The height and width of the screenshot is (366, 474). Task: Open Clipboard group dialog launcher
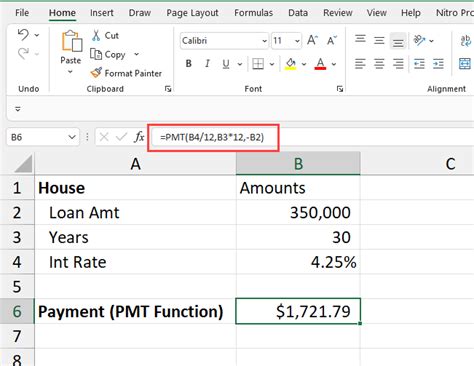[x=168, y=89]
